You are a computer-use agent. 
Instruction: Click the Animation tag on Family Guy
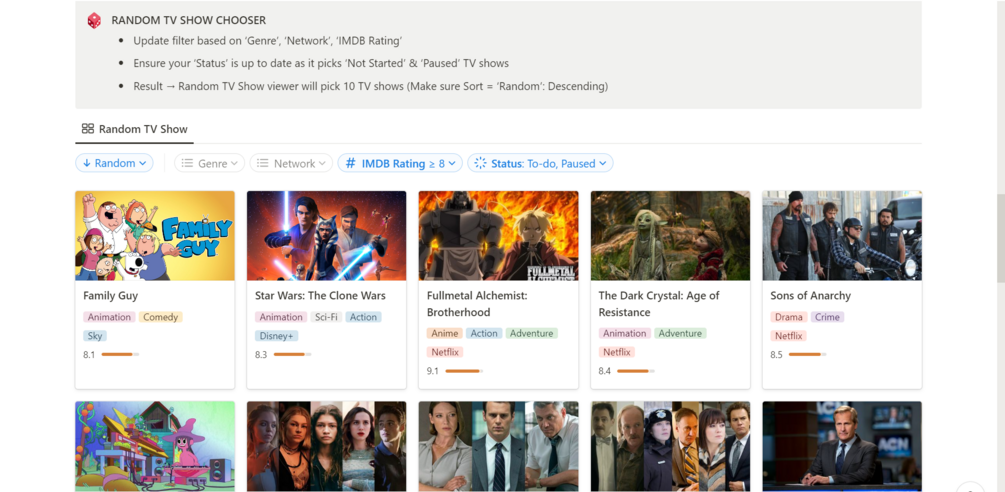tap(109, 317)
